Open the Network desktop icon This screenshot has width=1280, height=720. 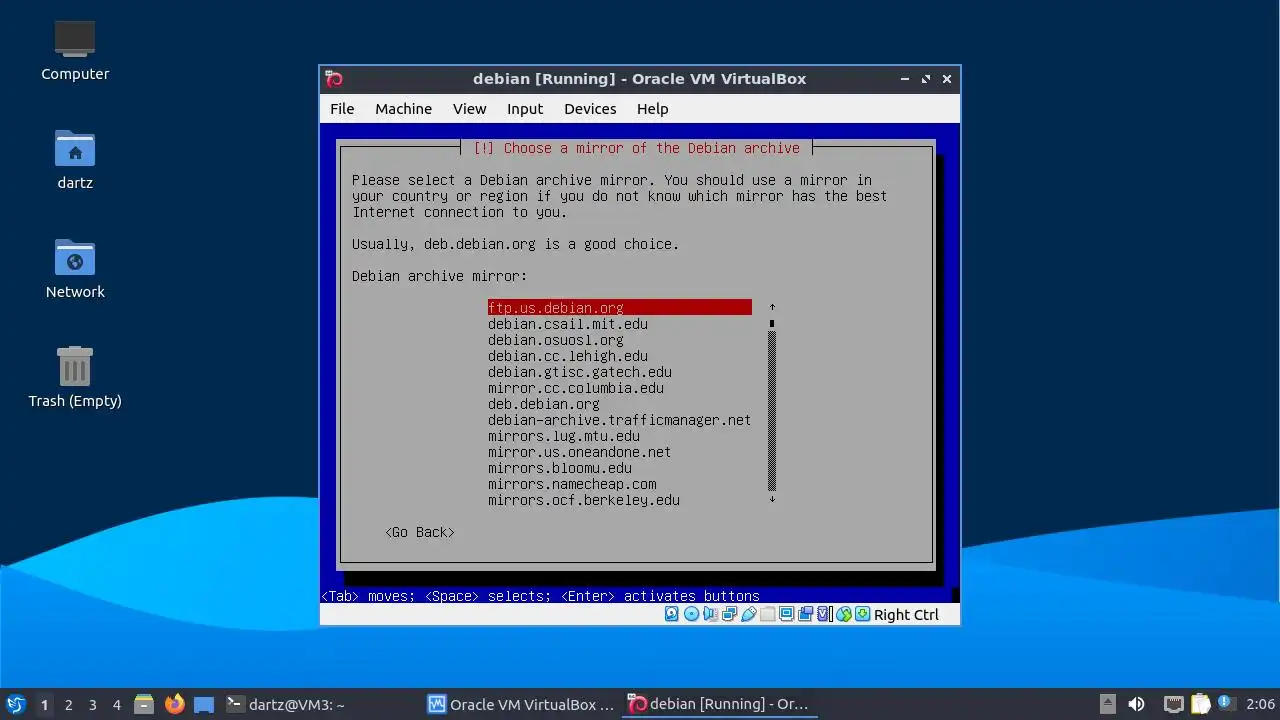pos(75,267)
